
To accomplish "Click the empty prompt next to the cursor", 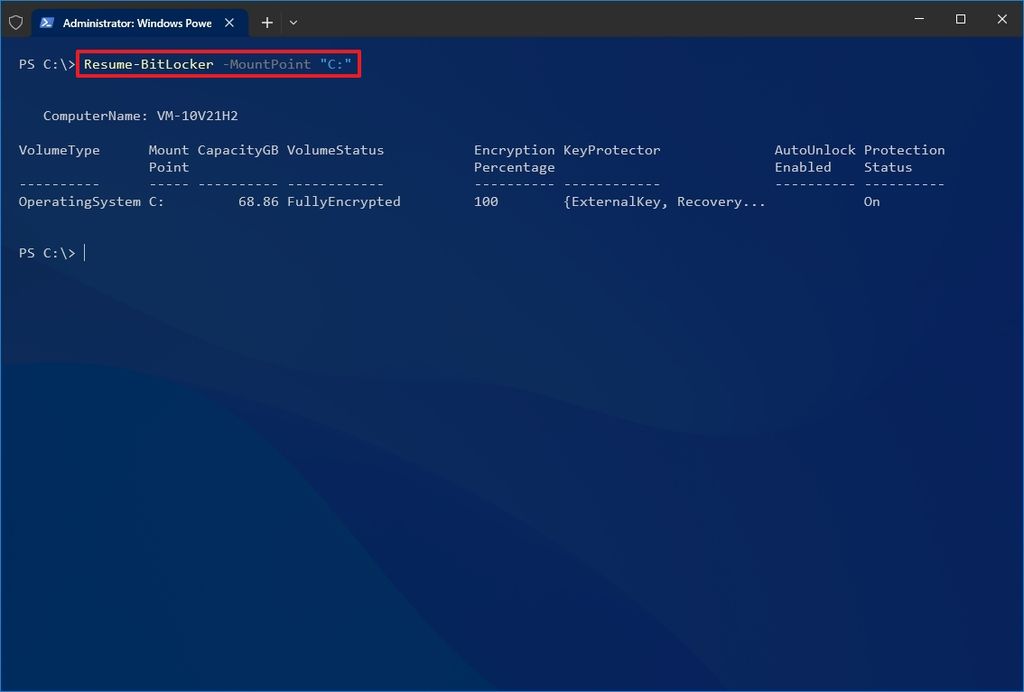I will (85, 252).
